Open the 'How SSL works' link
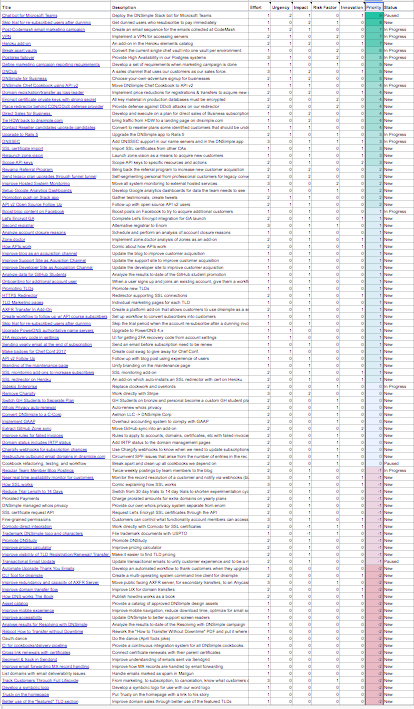This screenshot has height=709, width=414. coord(17,484)
